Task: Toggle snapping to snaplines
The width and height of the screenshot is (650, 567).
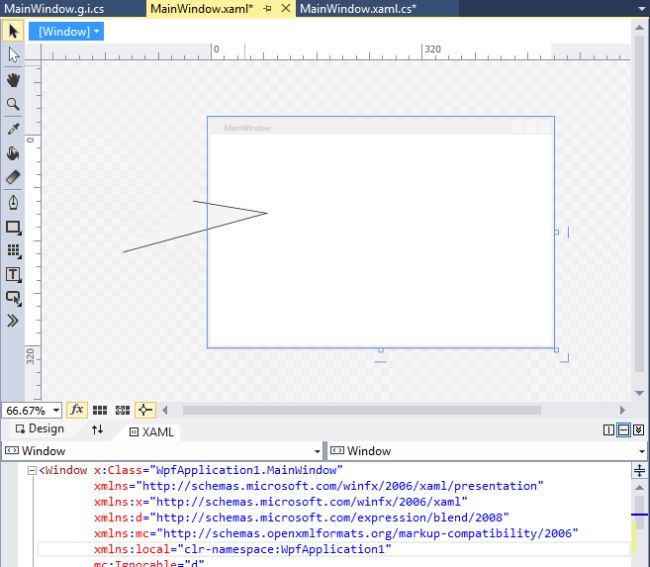Action: click(x=145, y=410)
